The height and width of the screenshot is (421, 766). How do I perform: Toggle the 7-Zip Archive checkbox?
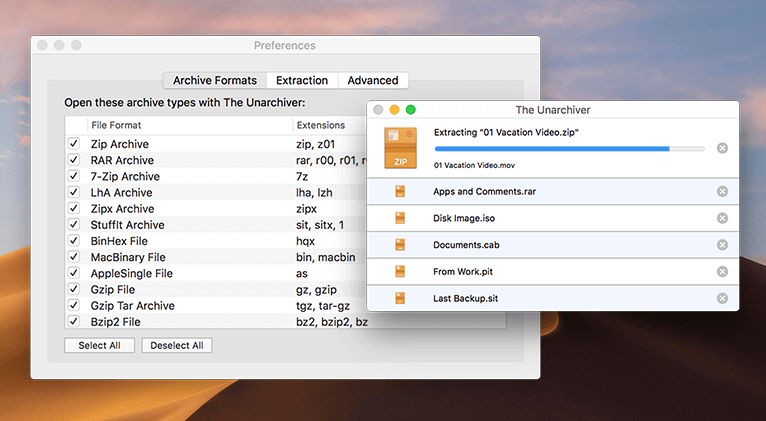[x=74, y=176]
